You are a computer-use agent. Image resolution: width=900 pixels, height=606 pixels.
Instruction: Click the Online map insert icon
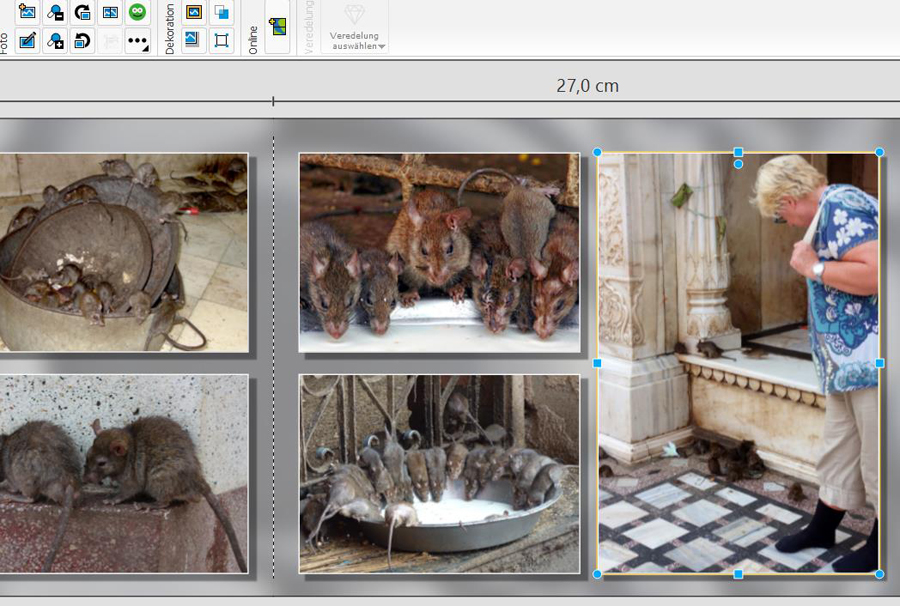(x=277, y=27)
